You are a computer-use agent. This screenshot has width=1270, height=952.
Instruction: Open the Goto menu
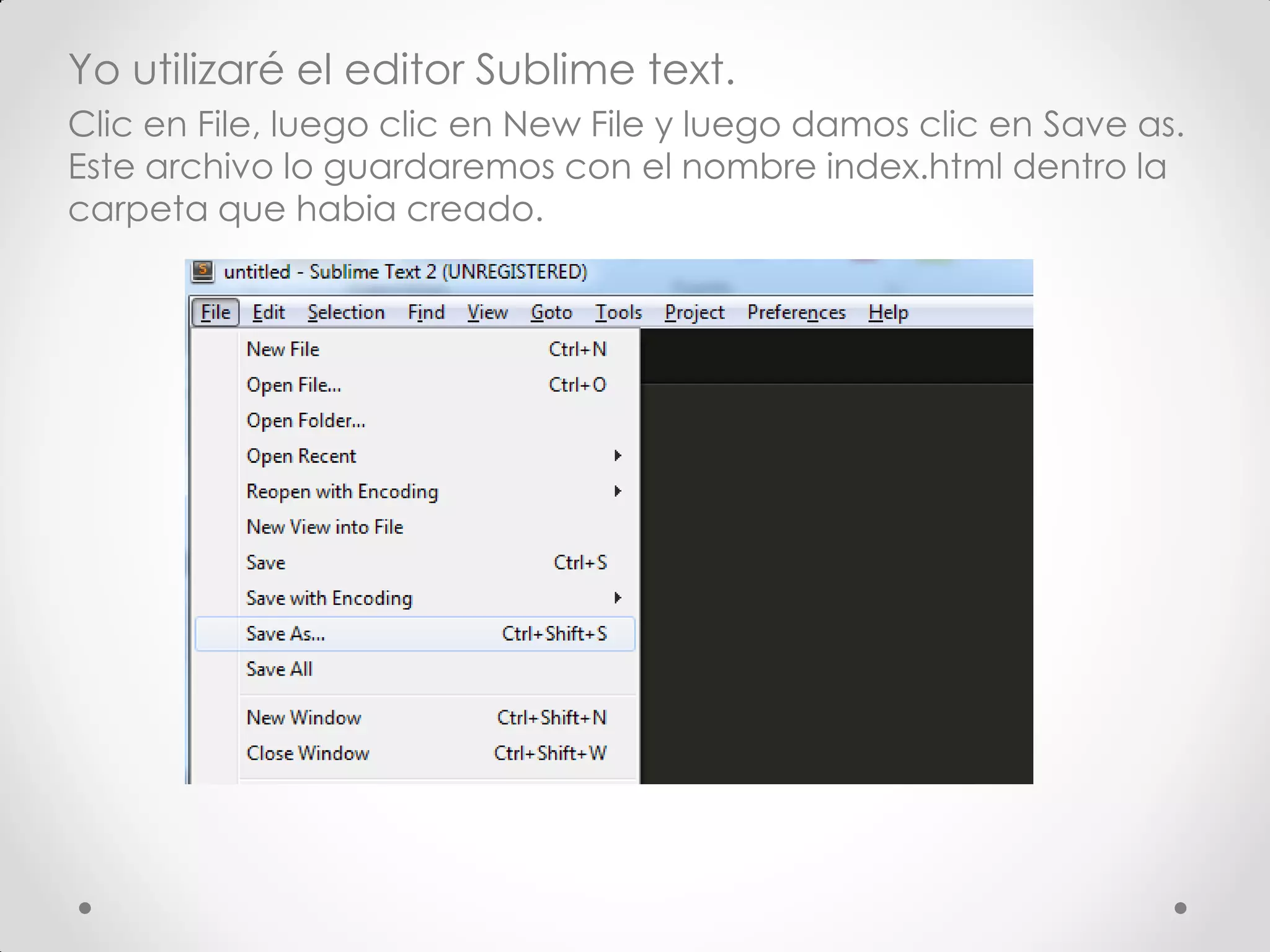[x=551, y=312]
